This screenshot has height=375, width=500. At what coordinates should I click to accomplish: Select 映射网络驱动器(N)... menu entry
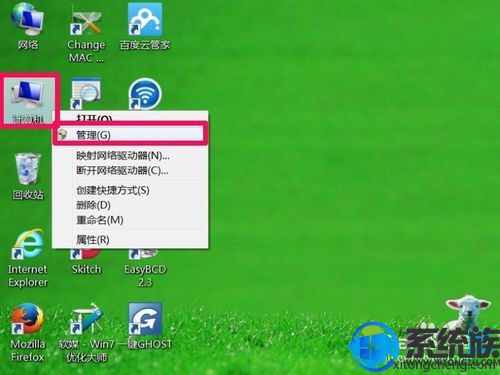(131, 156)
